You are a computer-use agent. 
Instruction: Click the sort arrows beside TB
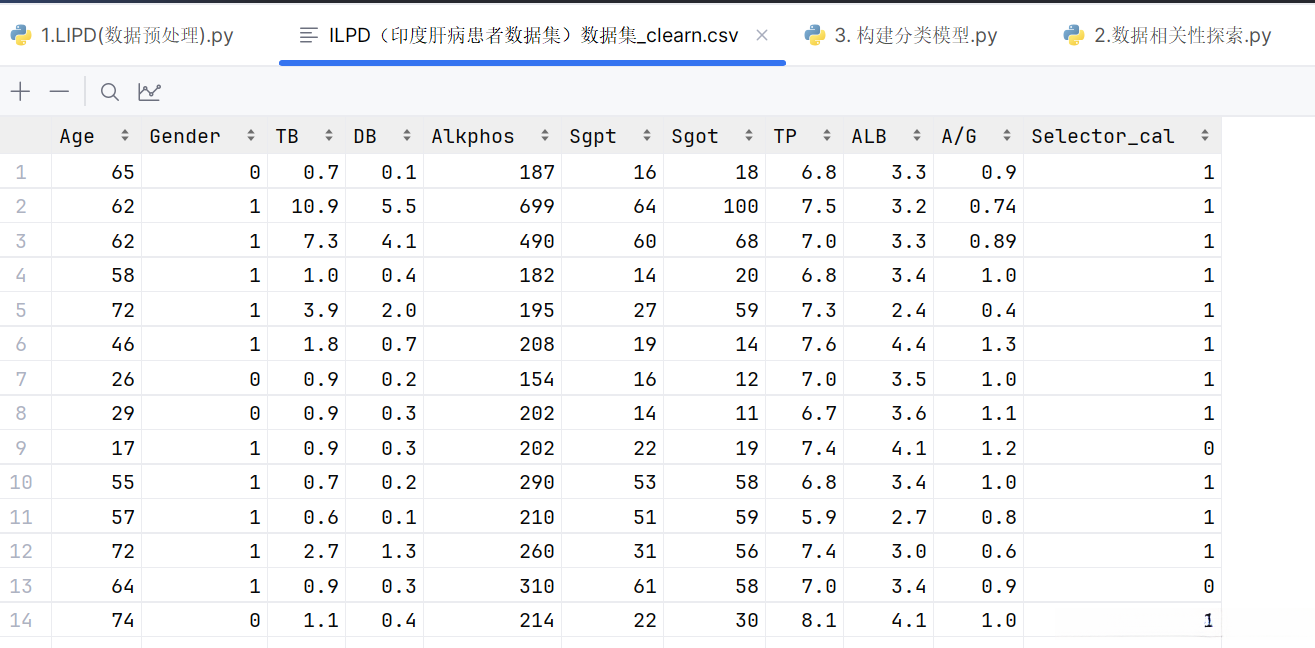pos(329,136)
